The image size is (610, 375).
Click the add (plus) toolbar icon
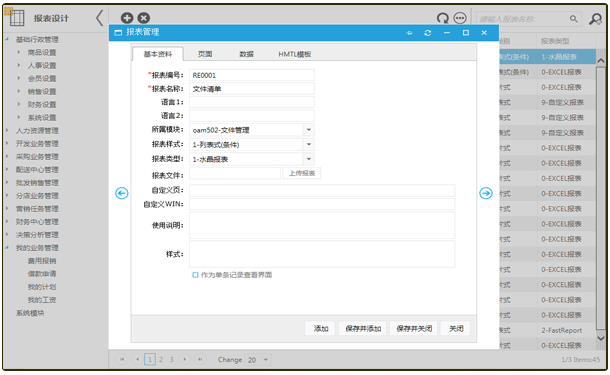(x=127, y=18)
